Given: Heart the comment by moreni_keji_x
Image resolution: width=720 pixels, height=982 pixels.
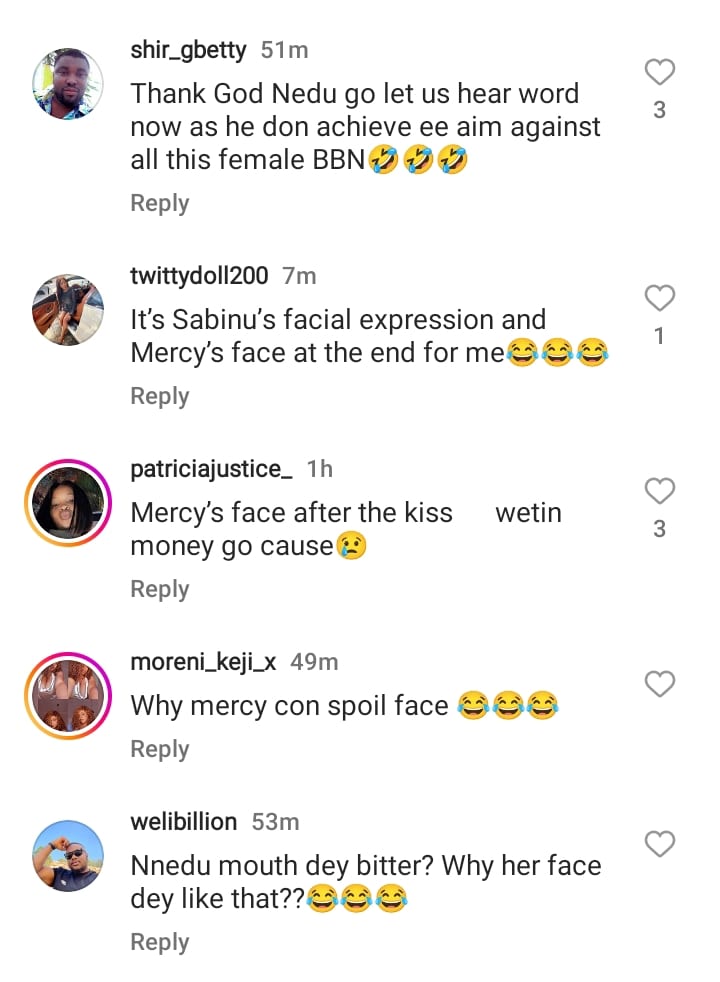Looking at the screenshot, I should pos(659,684).
